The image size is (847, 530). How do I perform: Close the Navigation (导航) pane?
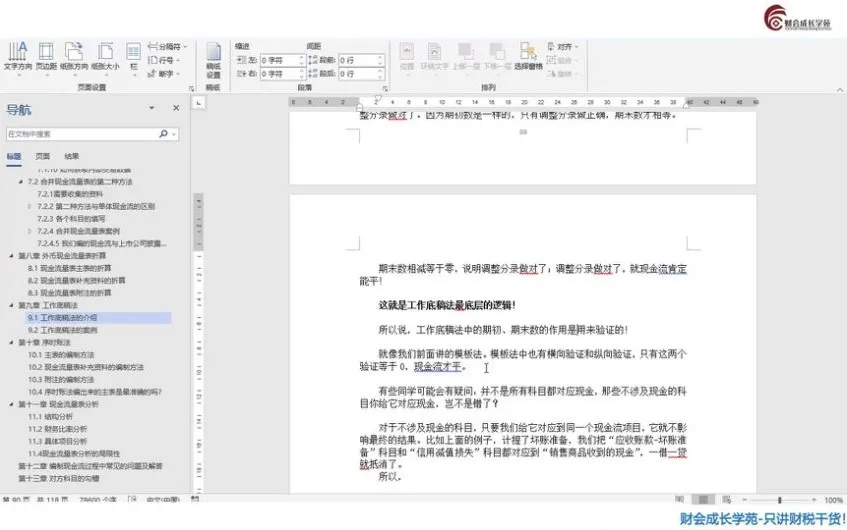click(176, 108)
